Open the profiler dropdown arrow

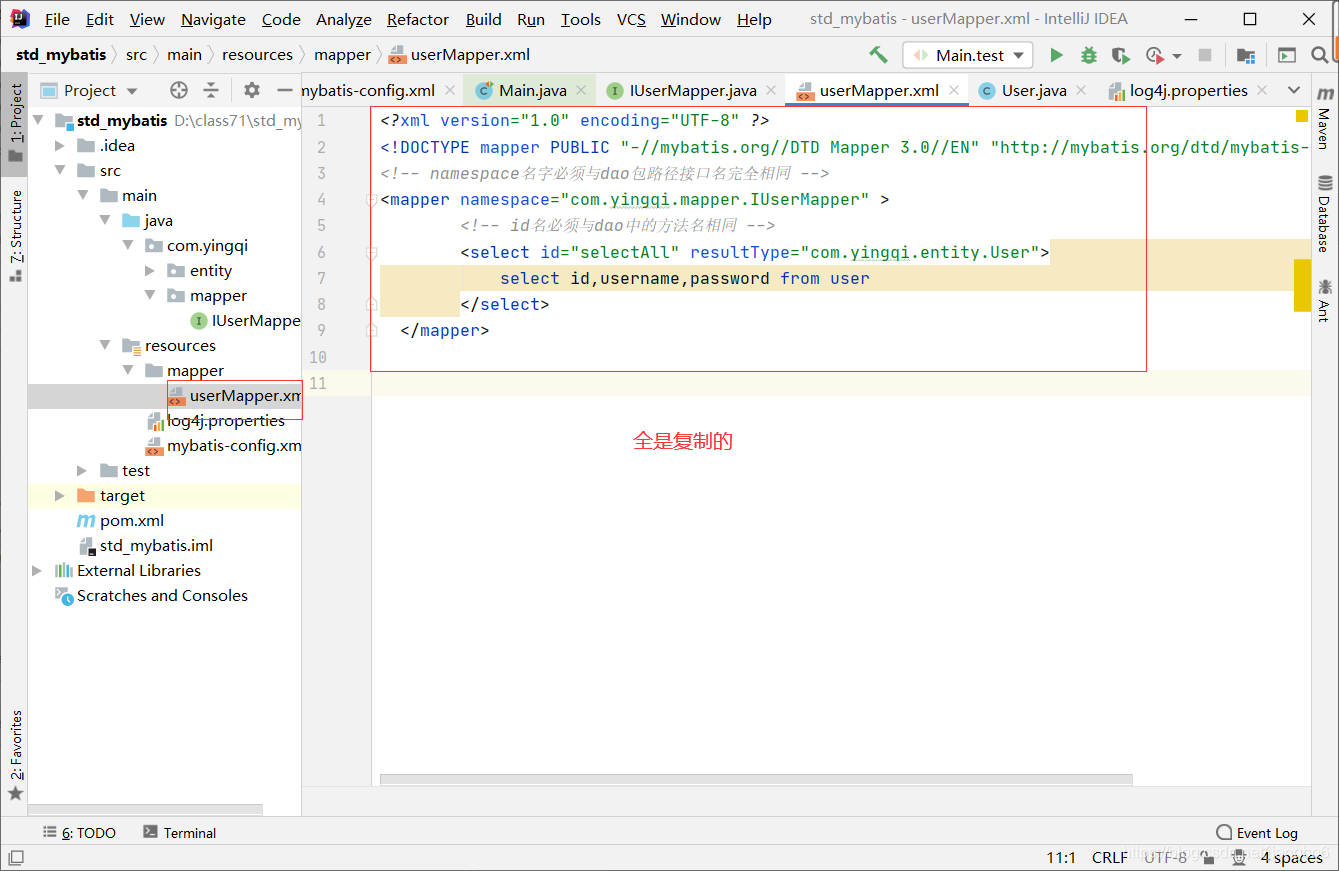(x=1177, y=56)
